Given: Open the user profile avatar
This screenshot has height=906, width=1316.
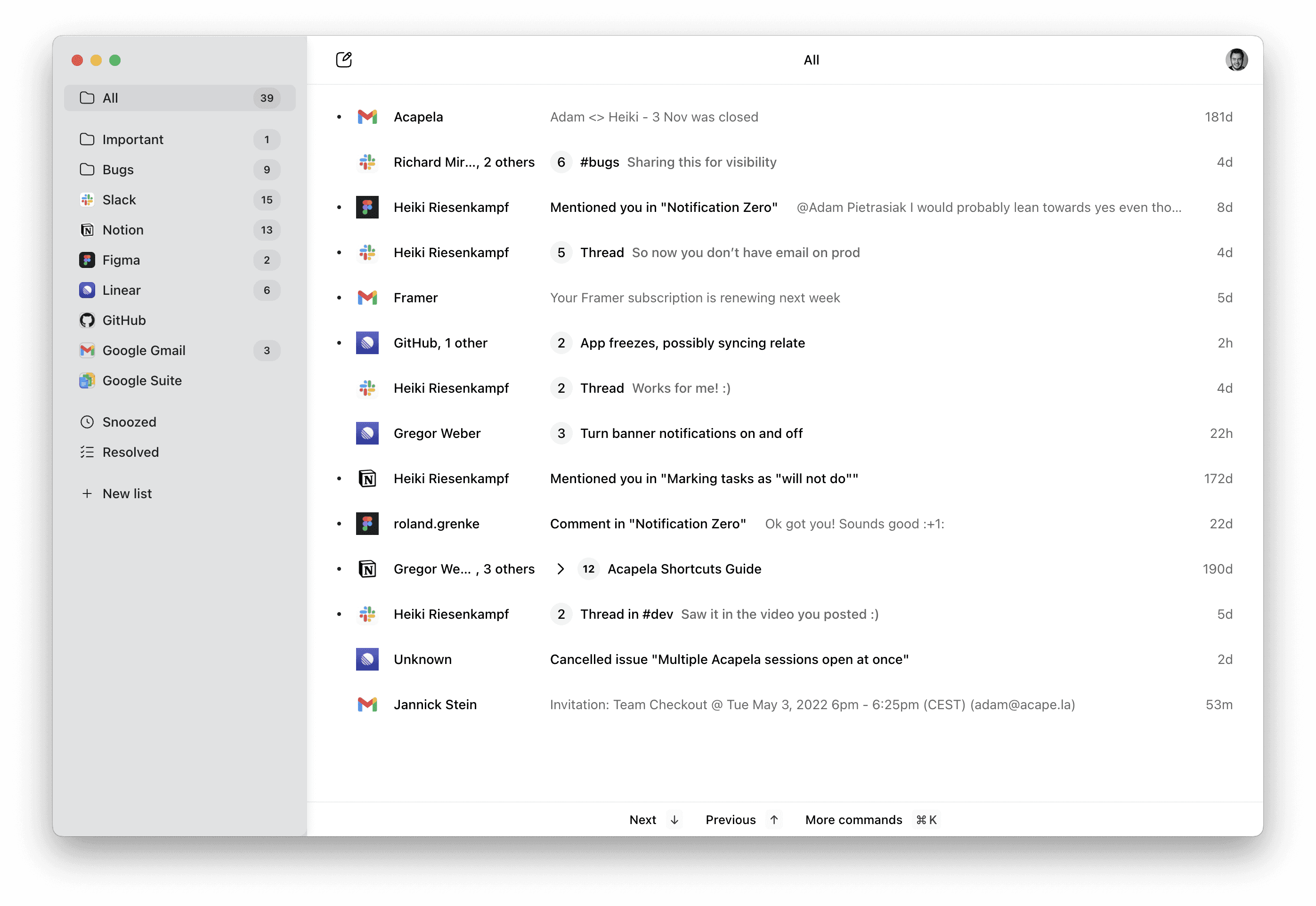Looking at the screenshot, I should click(1236, 60).
